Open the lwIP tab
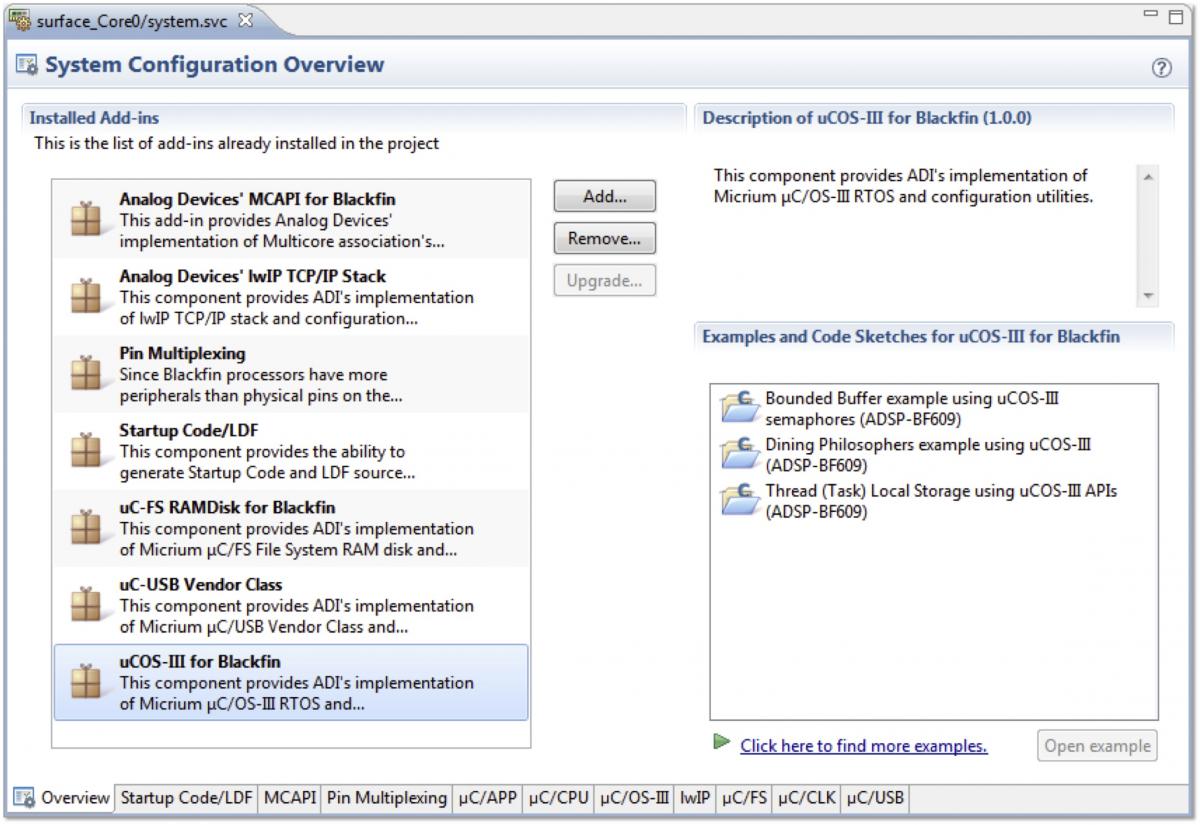Viewport: 1200px width, 825px height. tap(695, 797)
